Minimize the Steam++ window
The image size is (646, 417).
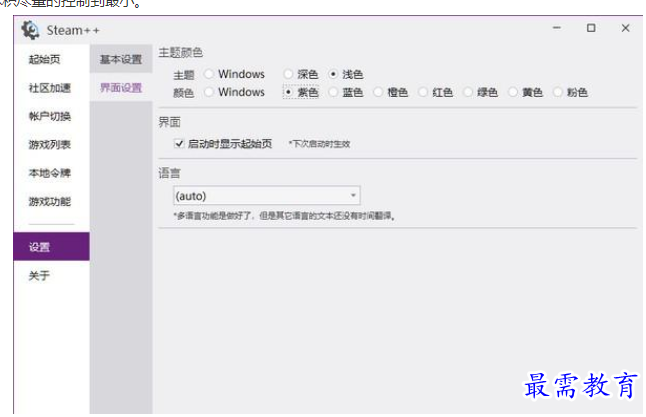click(557, 28)
